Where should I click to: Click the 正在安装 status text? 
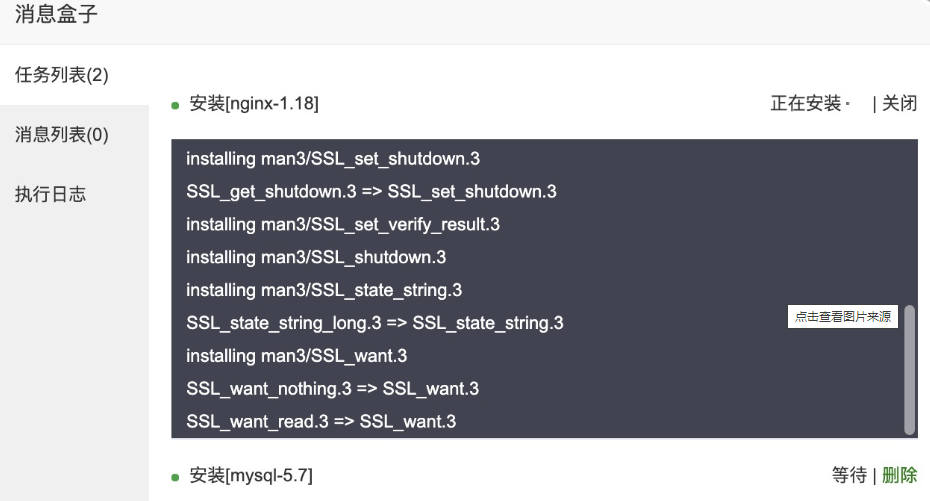805,103
